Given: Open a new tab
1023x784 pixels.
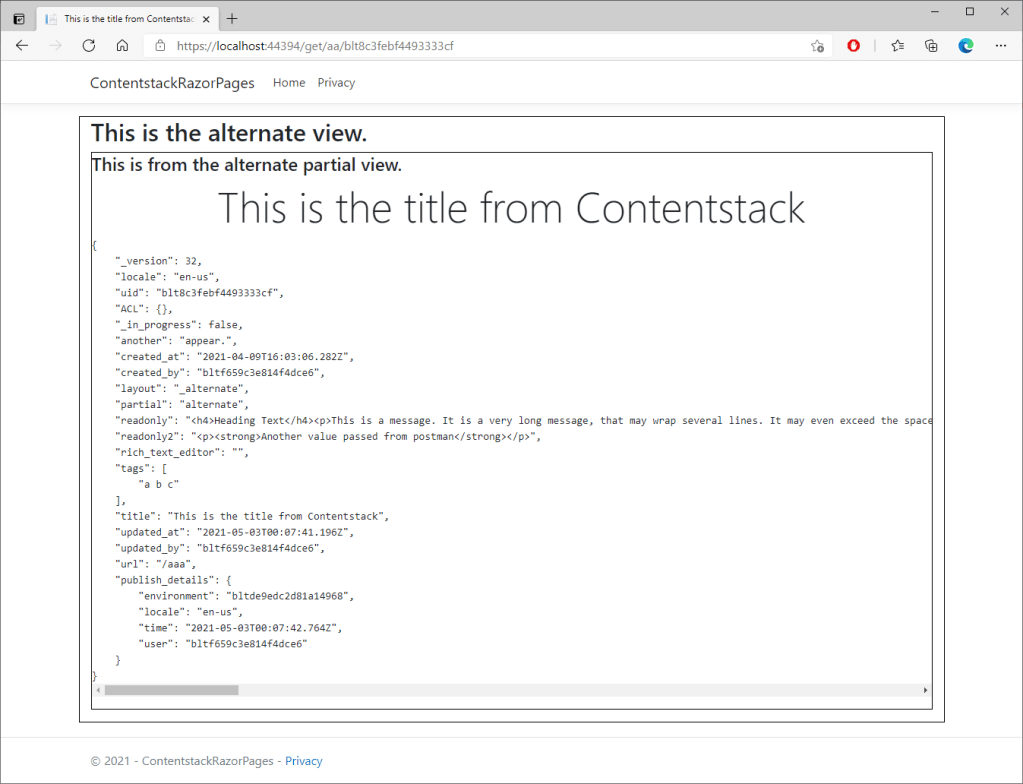Looking at the screenshot, I should [x=232, y=18].
